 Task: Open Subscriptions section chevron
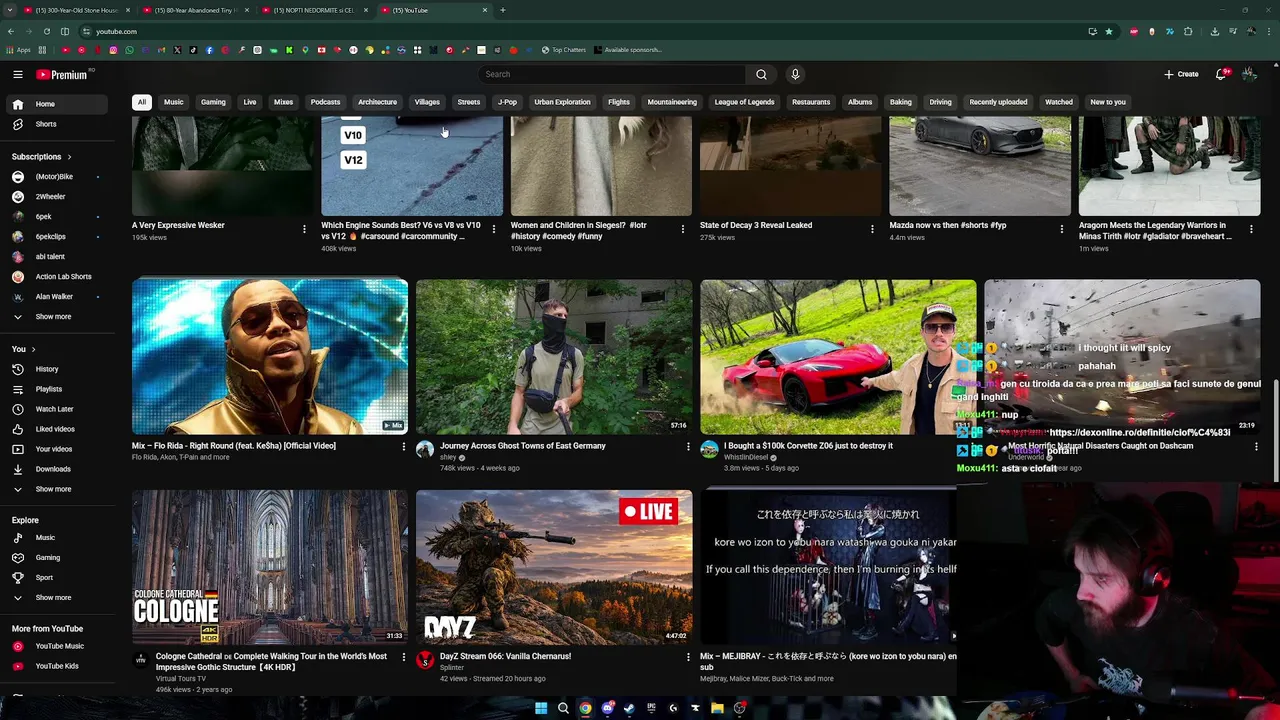69,157
